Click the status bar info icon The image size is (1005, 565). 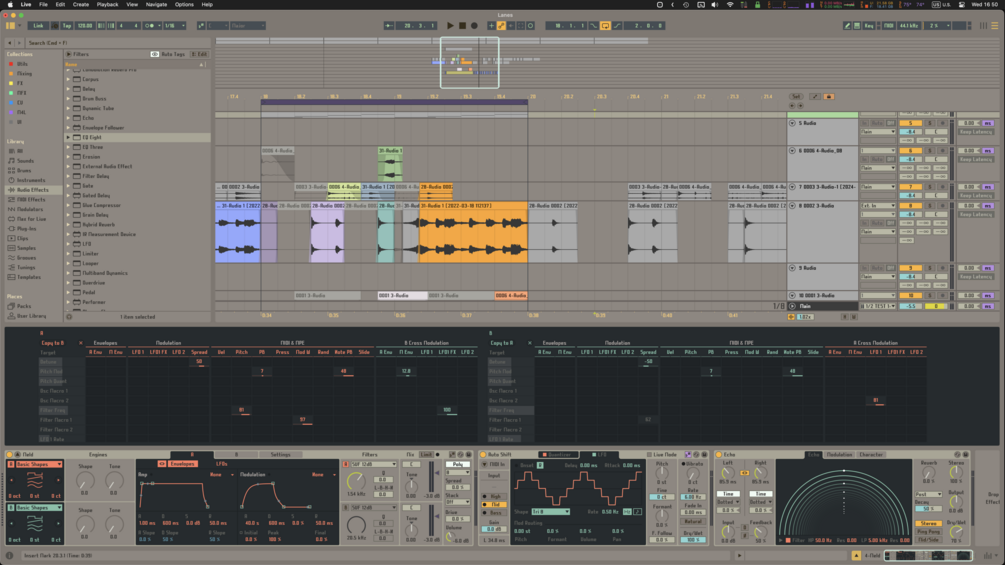click(x=10, y=555)
